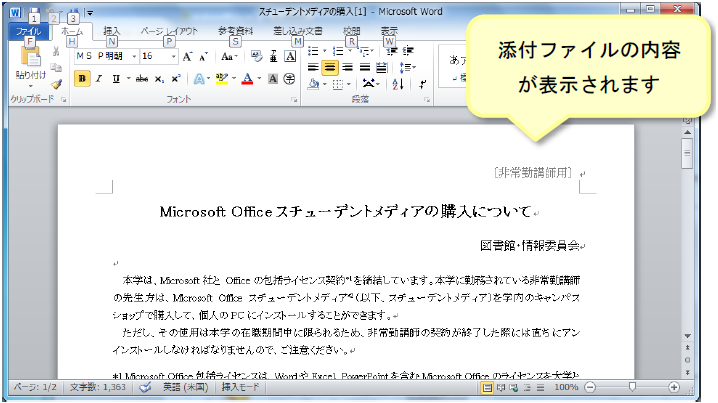Click the character border (boxed A) icon
718x403 pixels.
tap(290, 56)
